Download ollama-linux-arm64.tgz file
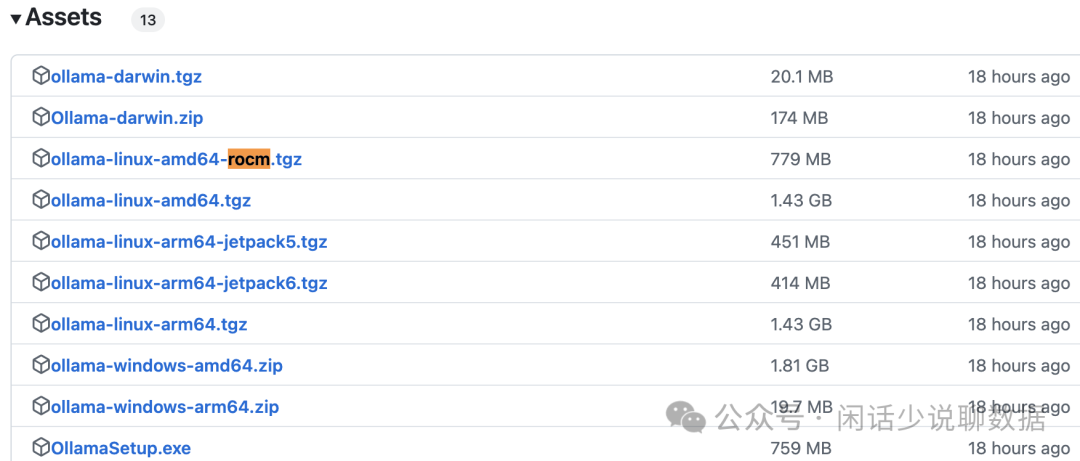1080x461 pixels. (149, 325)
